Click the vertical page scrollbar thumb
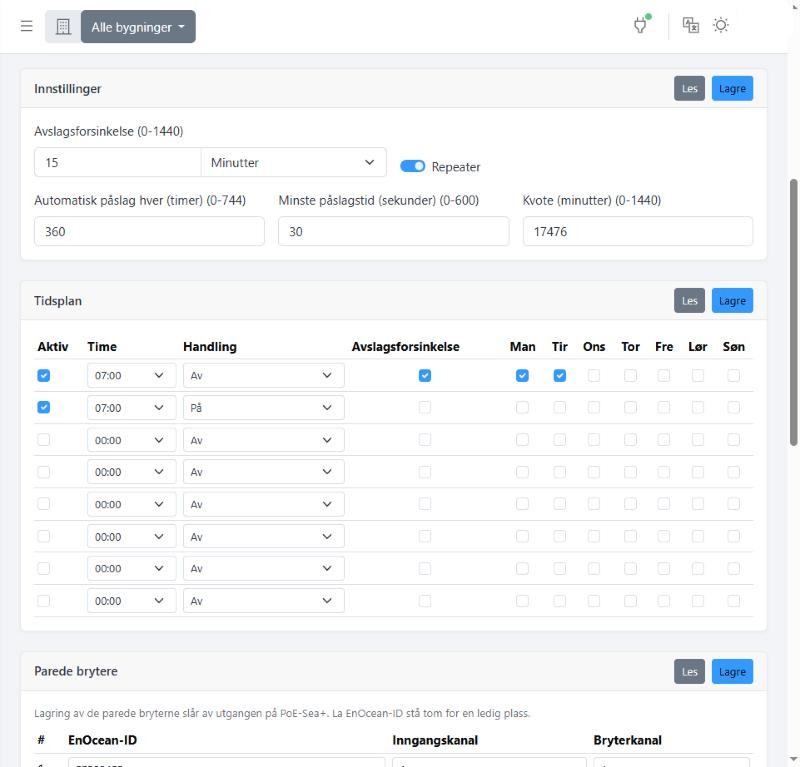This screenshot has height=767, width=800. point(793,312)
